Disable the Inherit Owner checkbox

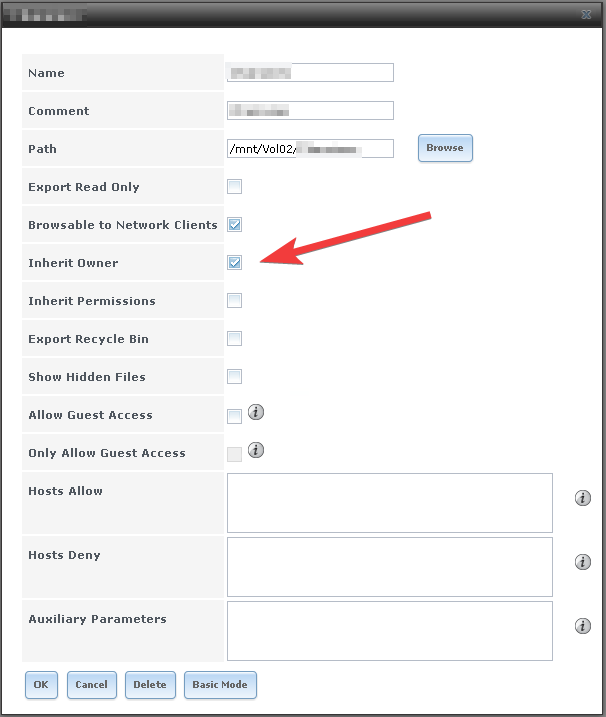[x=235, y=262]
